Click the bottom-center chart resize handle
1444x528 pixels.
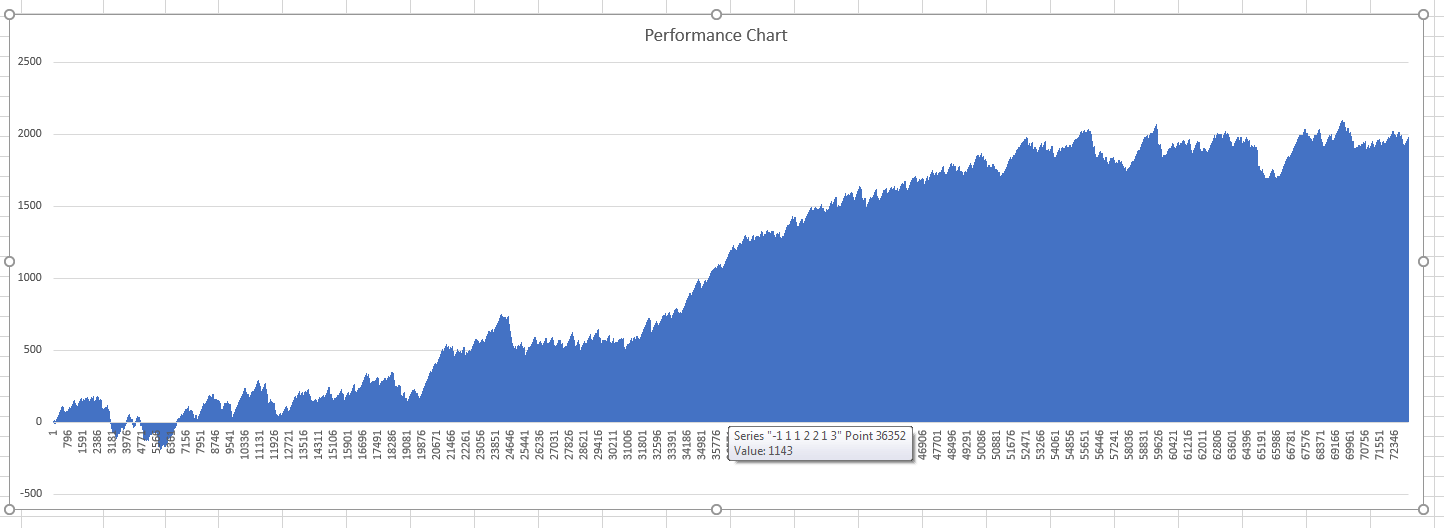[x=716, y=509]
